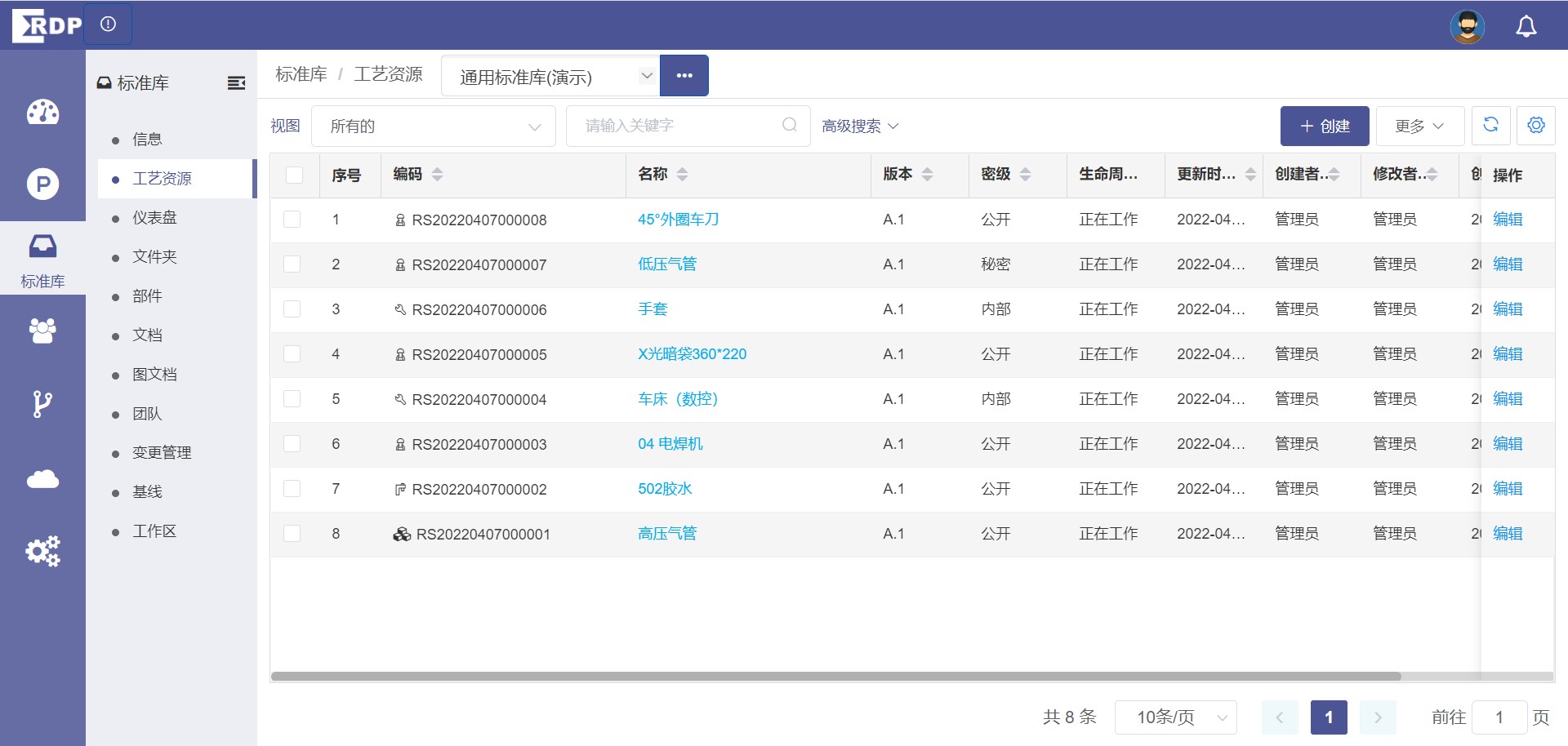Click the 标准库 breadcrumb link

(x=301, y=74)
